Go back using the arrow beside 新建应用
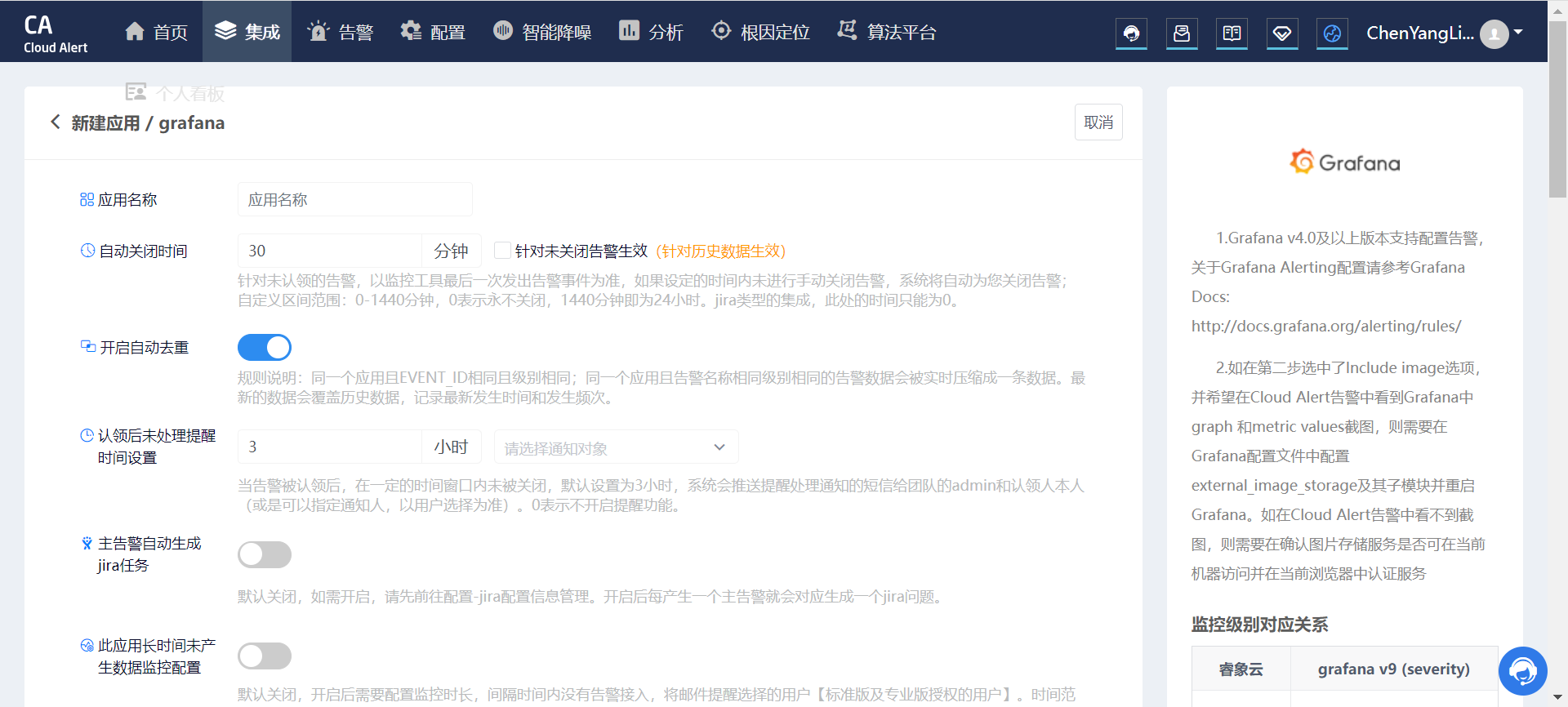 (56, 122)
